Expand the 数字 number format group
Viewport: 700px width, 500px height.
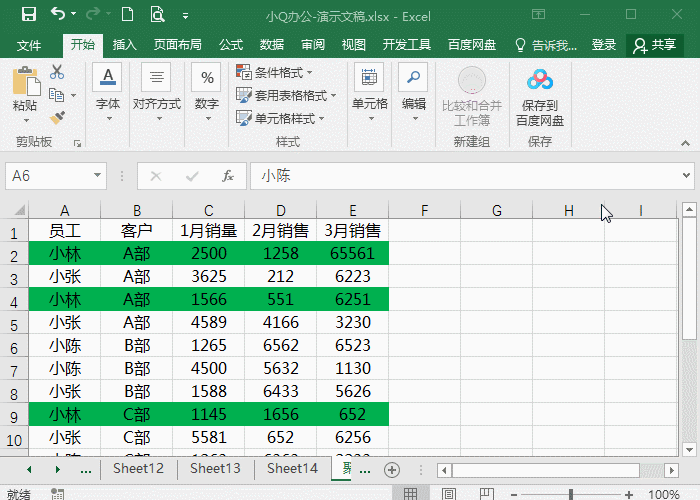coord(207,92)
